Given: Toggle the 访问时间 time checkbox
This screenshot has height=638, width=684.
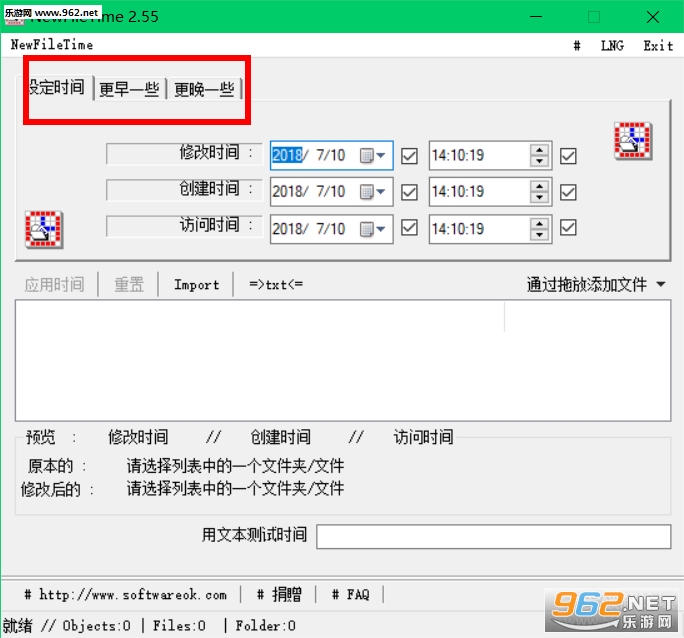Looking at the screenshot, I should click(x=568, y=228).
